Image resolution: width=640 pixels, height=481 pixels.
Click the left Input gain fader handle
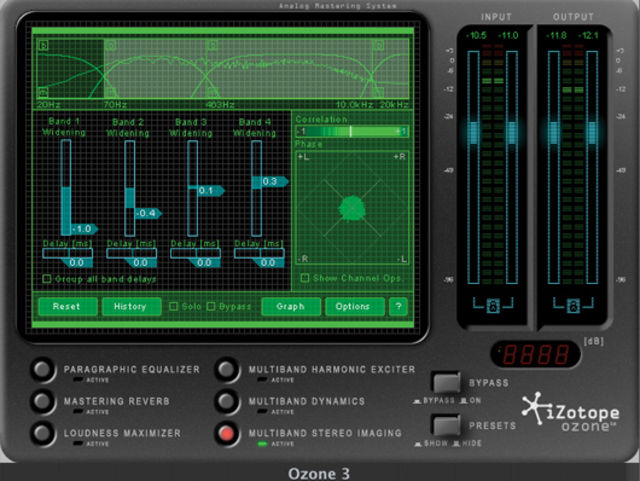473,132
